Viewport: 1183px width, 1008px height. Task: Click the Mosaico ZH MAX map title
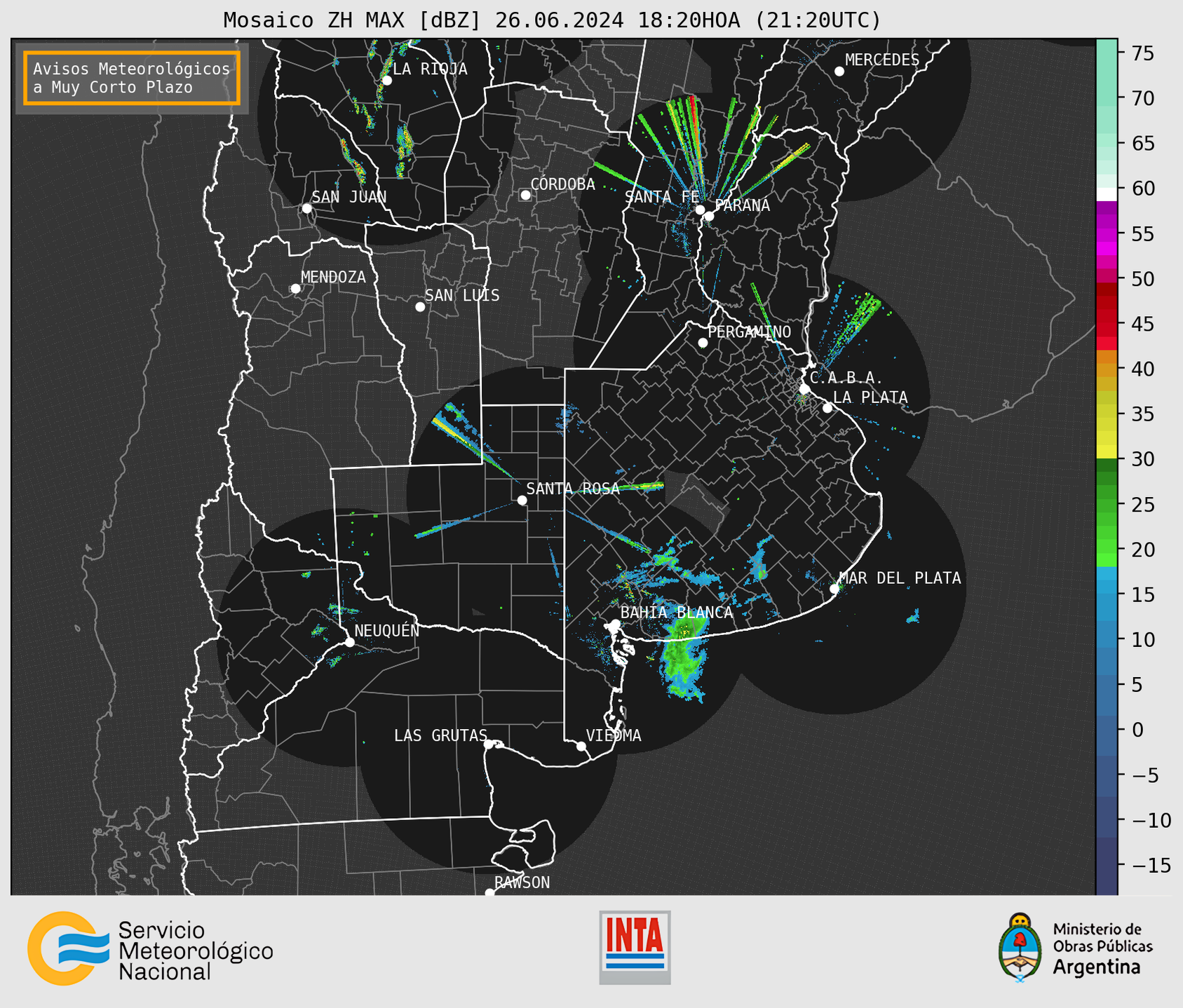click(552, 20)
